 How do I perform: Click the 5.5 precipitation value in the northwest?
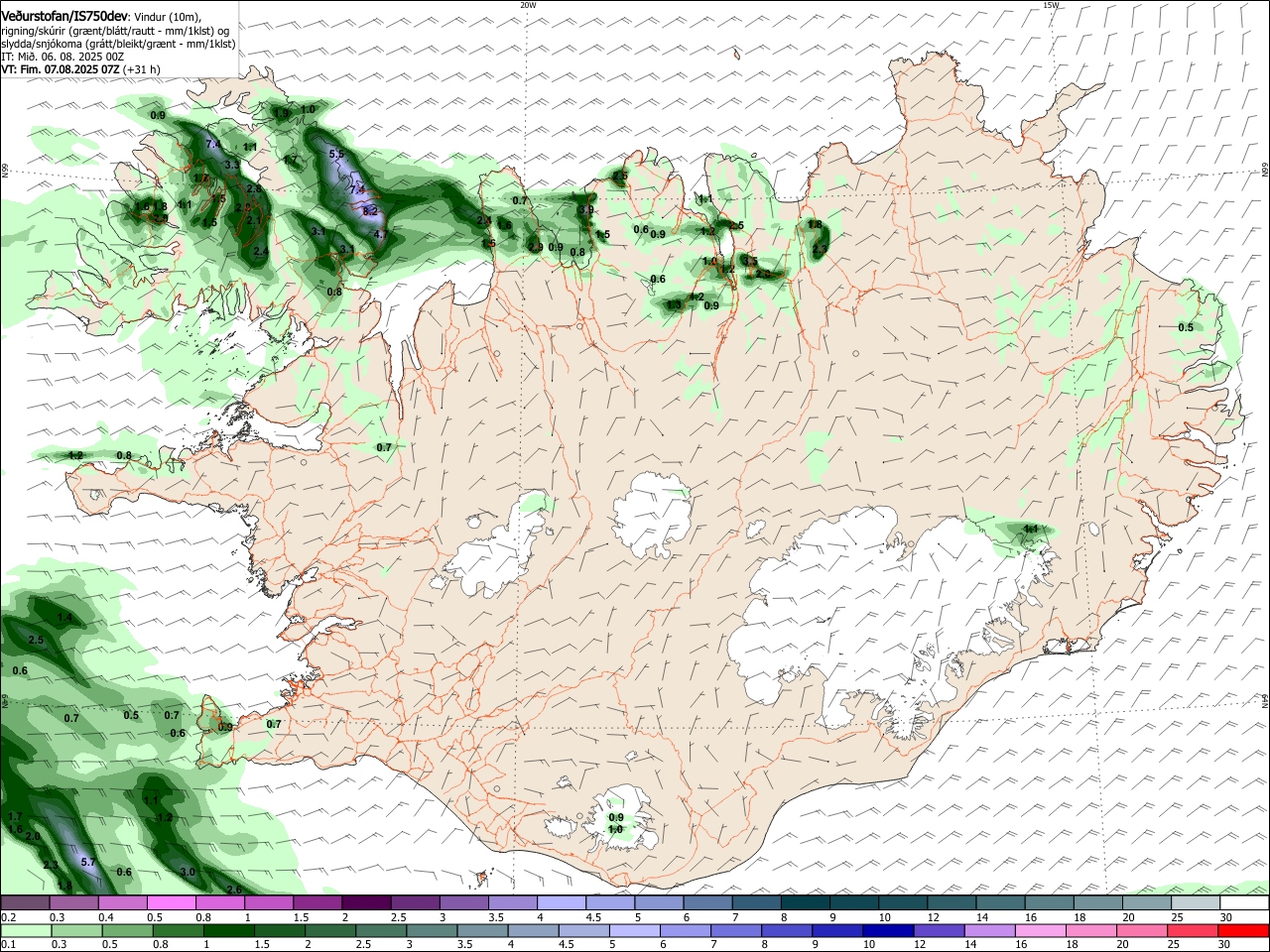click(336, 154)
